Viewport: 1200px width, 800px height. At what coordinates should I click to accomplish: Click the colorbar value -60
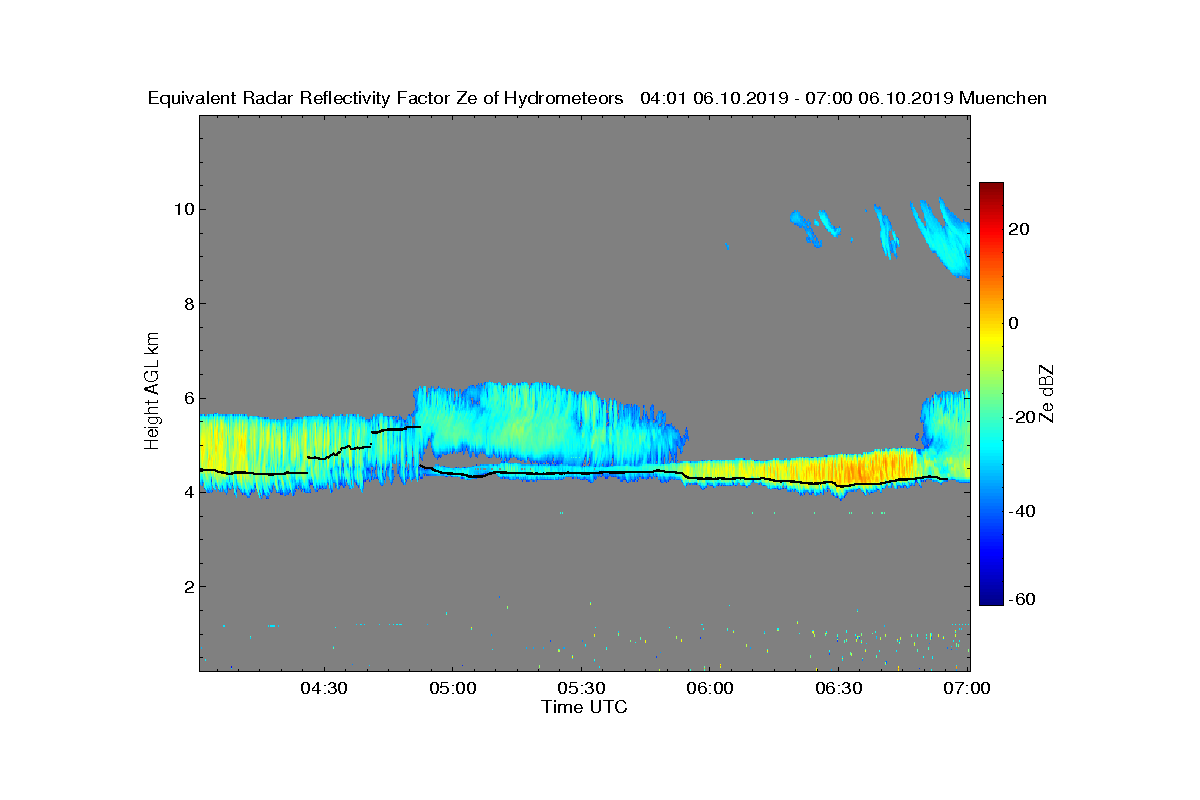(1023, 599)
